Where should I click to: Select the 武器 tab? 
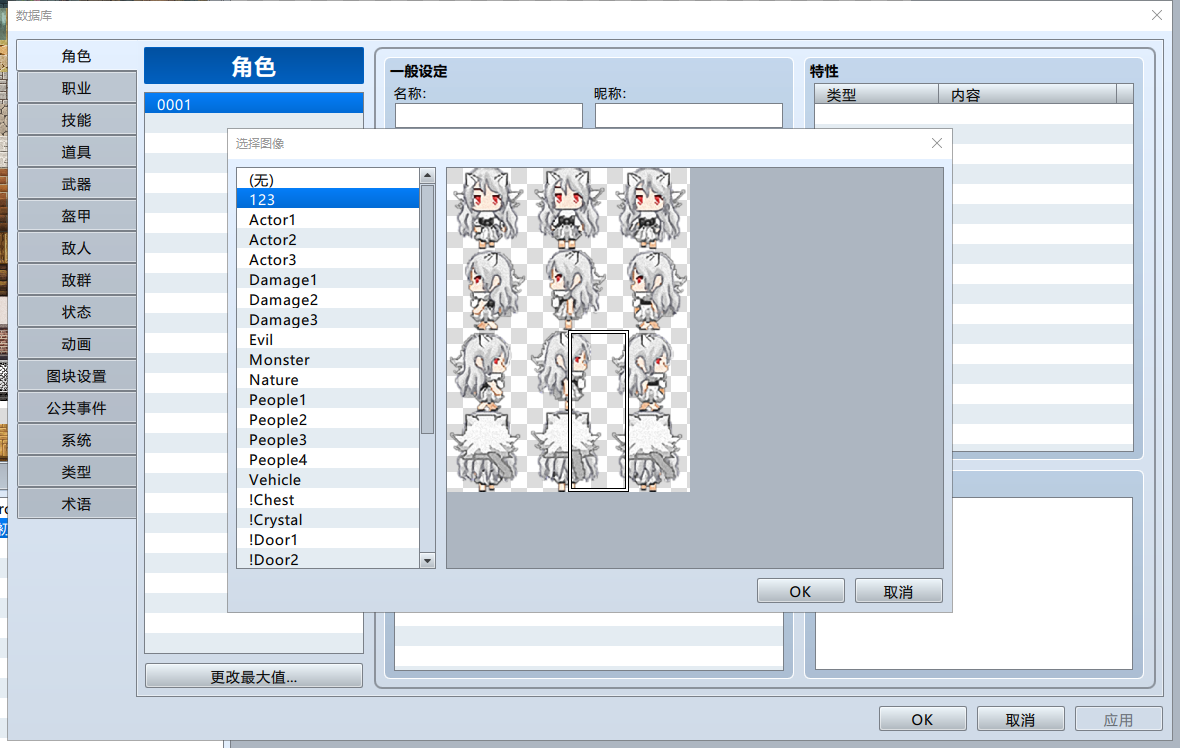click(76, 184)
